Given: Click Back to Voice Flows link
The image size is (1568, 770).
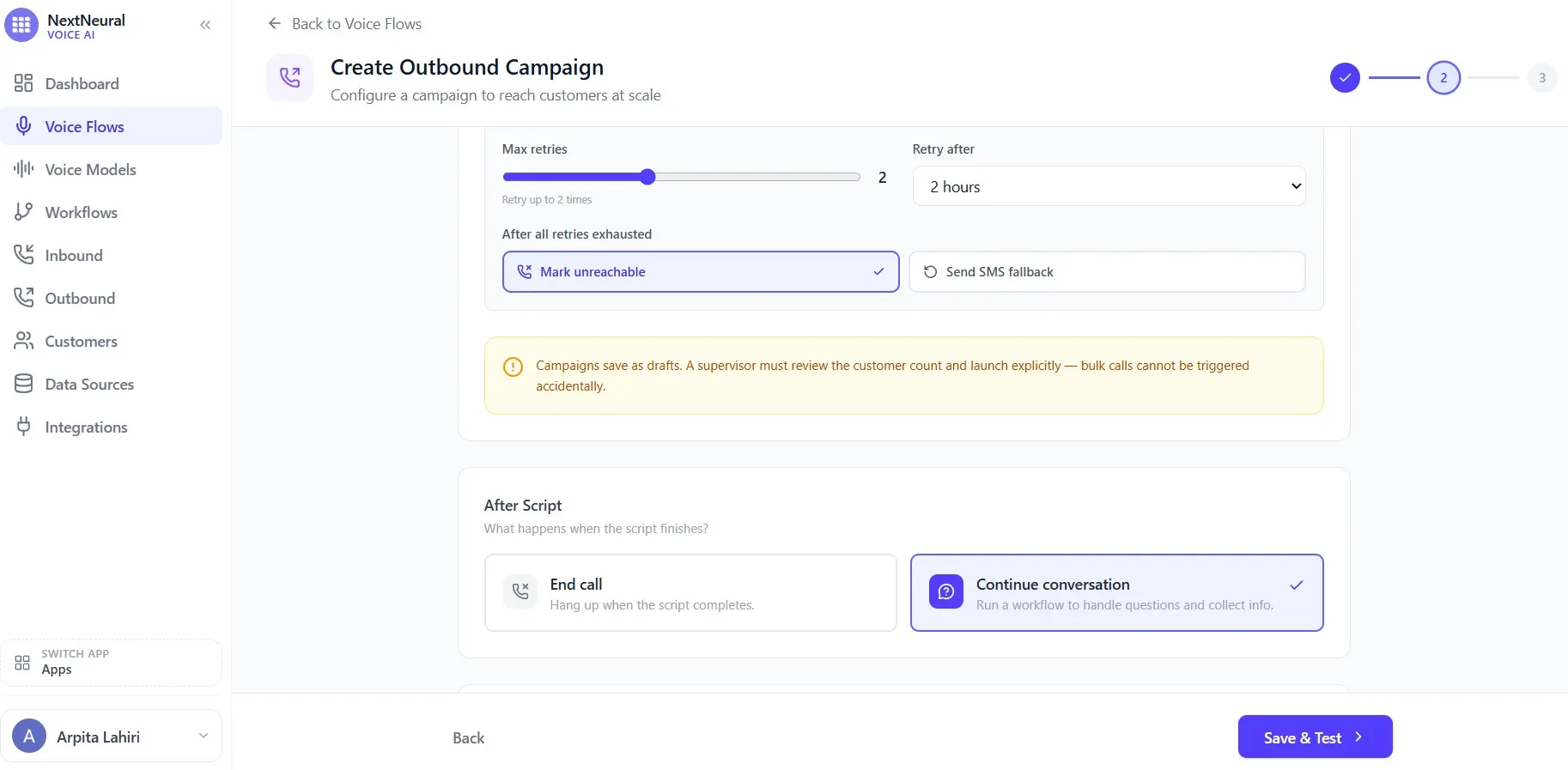Looking at the screenshot, I should pyautogui.click(x=344, y=23).
